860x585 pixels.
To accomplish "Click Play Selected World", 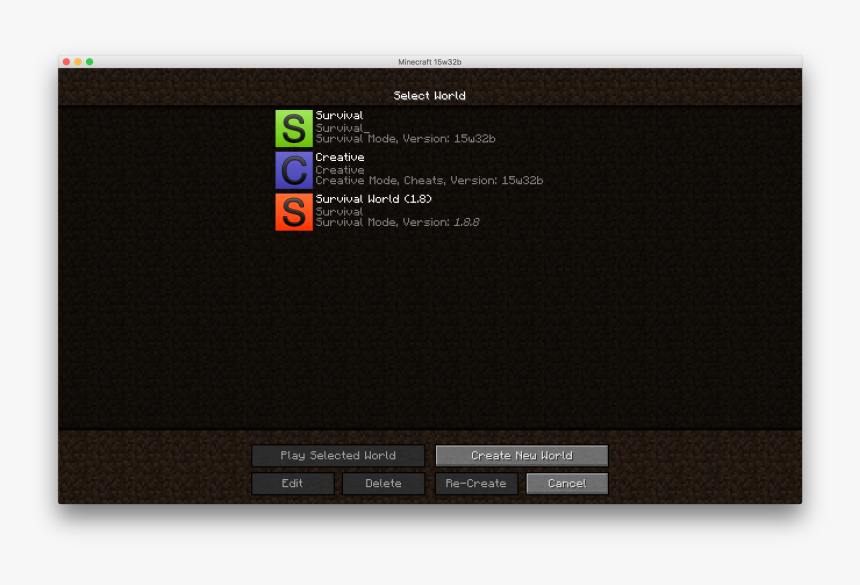I will [x=337, y=455].
